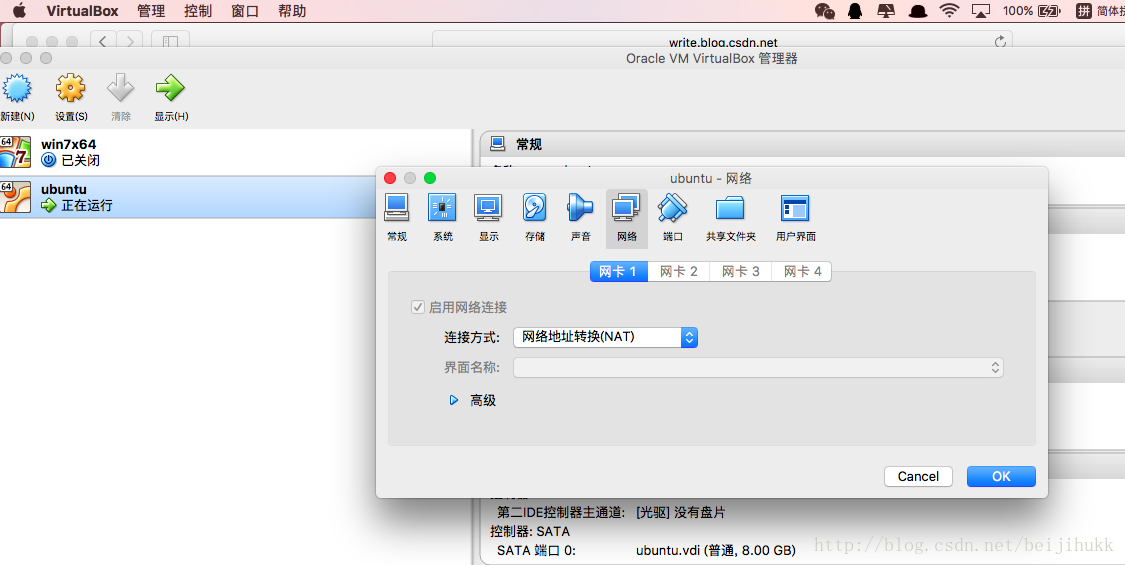Open 管理 menu
This screenshot has height=565, width=1125.
151,11
